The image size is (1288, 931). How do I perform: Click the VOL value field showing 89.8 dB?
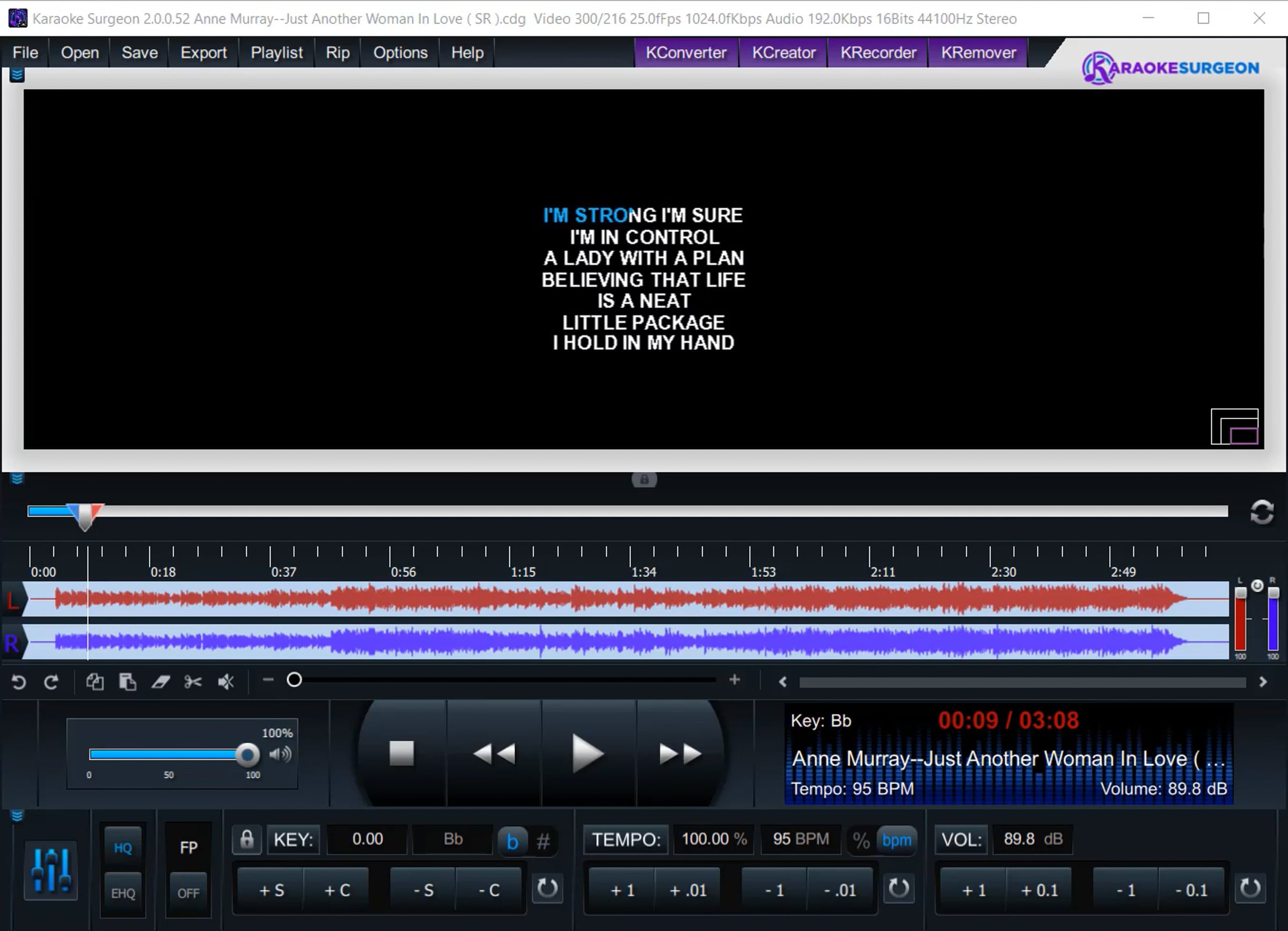point(1032,839)
